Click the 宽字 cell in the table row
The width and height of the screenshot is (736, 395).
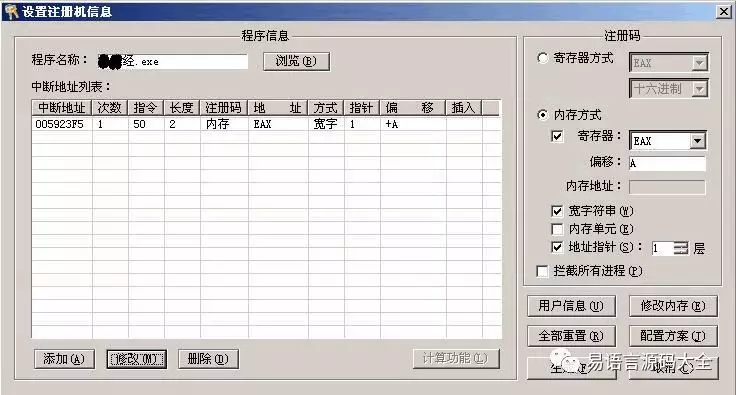326,124
